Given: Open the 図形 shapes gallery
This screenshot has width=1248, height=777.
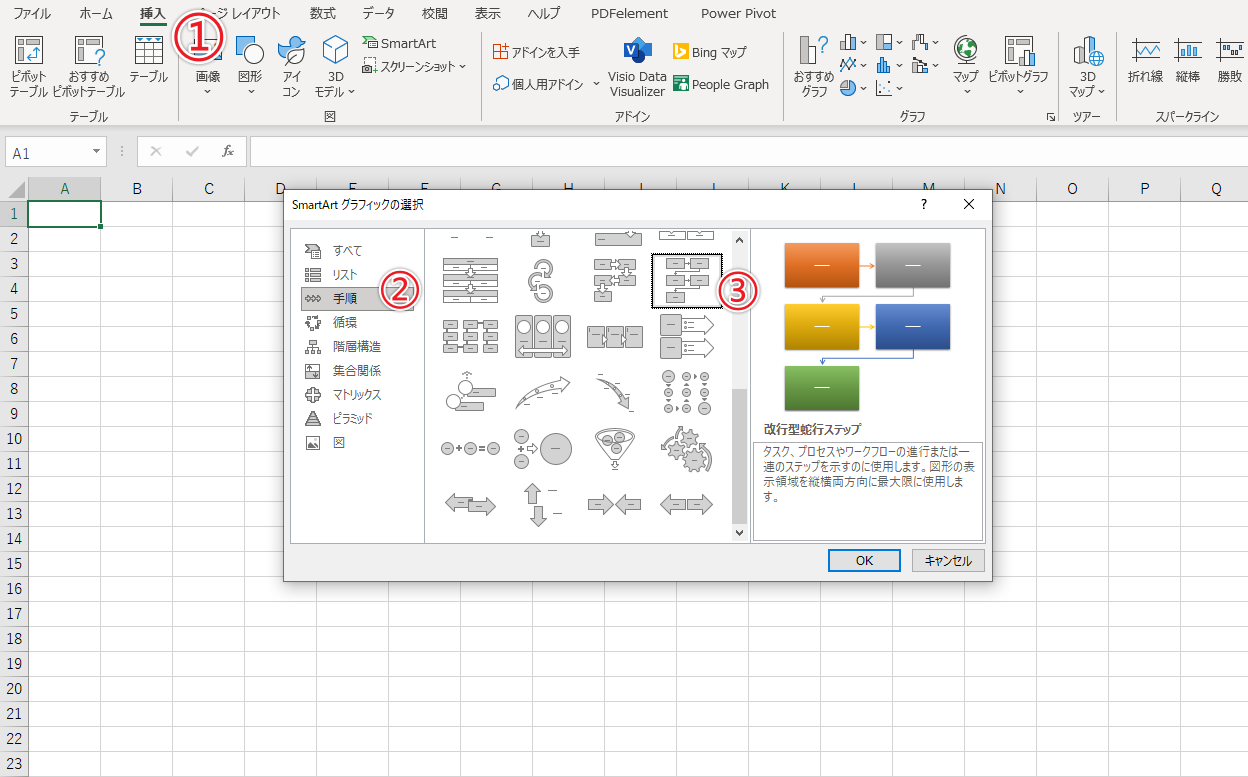Looking at the screenshot, I should coord(250,66).
